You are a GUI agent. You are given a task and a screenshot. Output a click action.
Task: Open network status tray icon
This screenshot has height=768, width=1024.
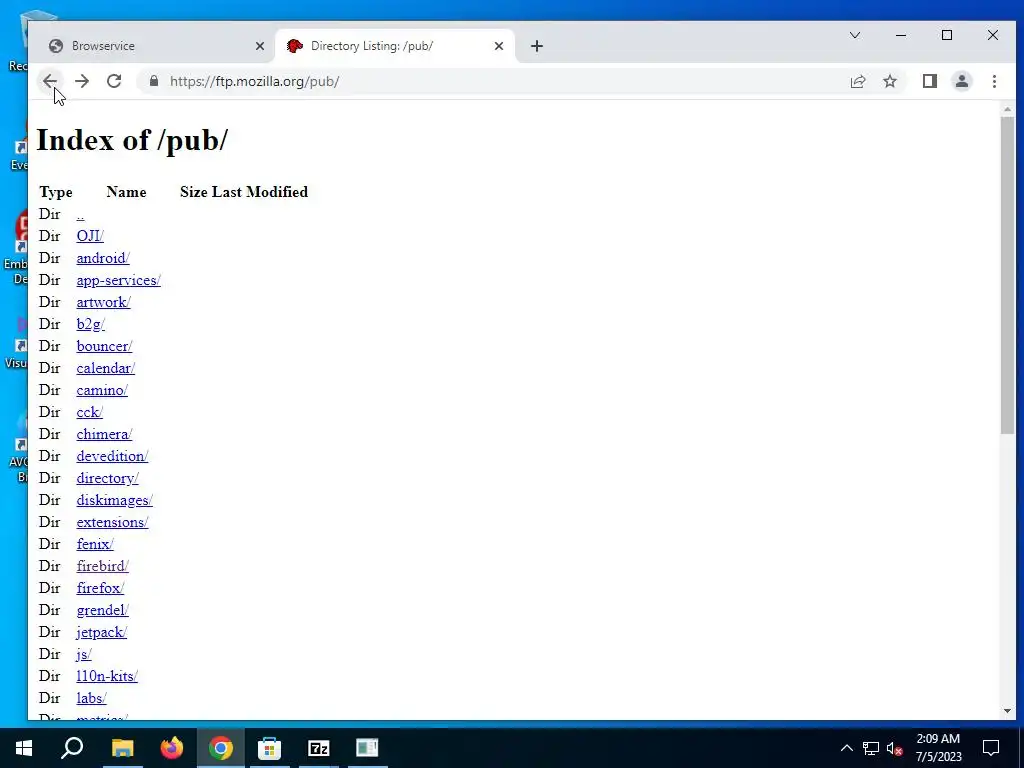[x=871, y=748]
